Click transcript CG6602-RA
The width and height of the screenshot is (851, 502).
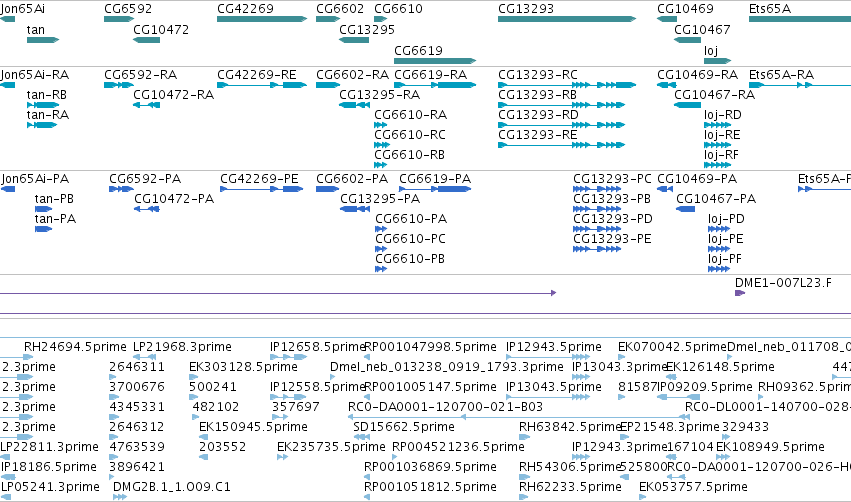point(353,75)
